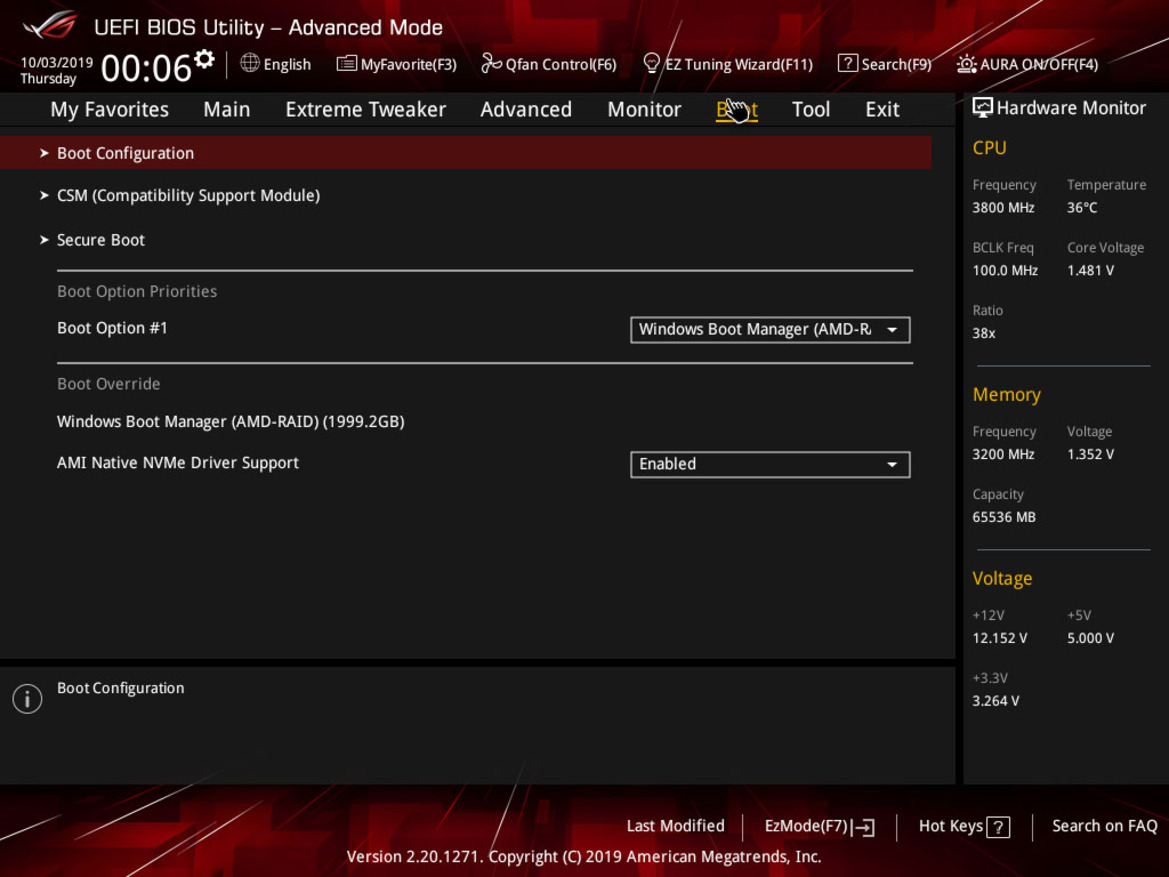Switch to the Main tab
Image resolution: width=1169 pixels, height=877 pixels.
(x=227, y=110)
